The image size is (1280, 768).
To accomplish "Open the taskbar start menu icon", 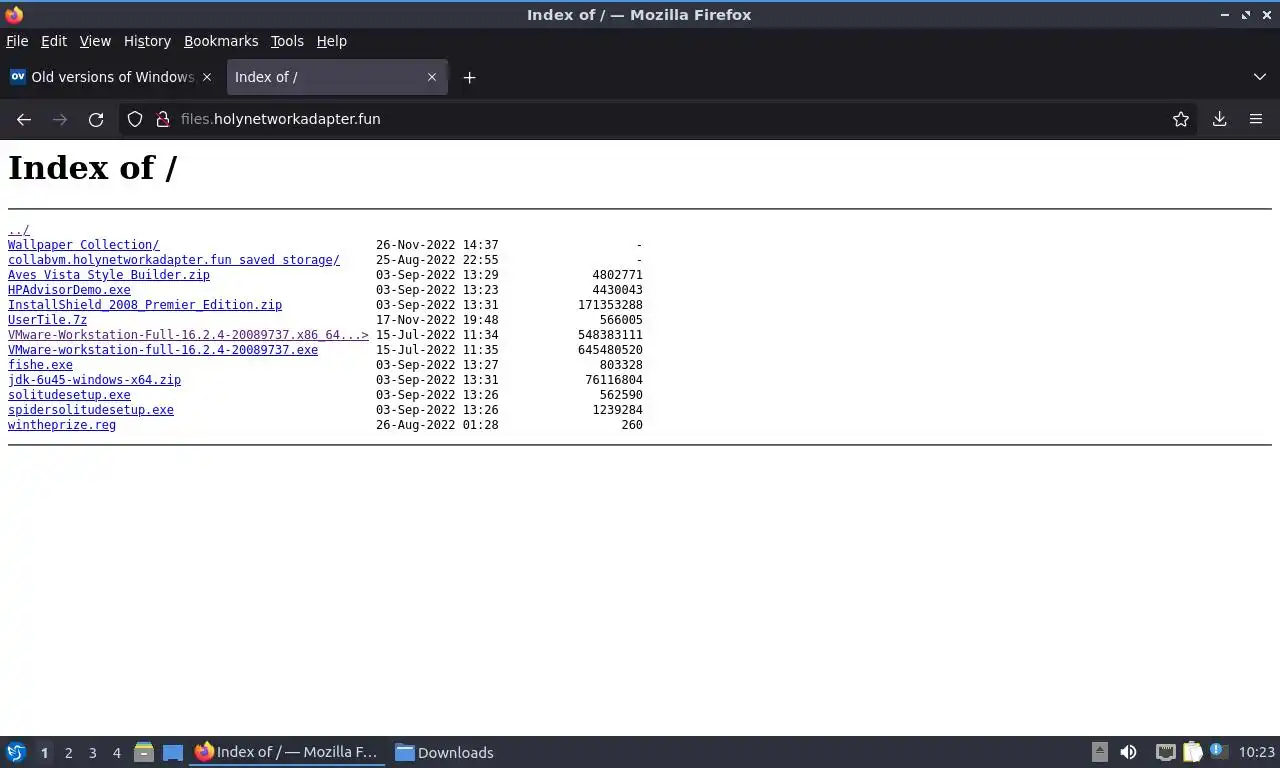I will [x=16, y=752].
